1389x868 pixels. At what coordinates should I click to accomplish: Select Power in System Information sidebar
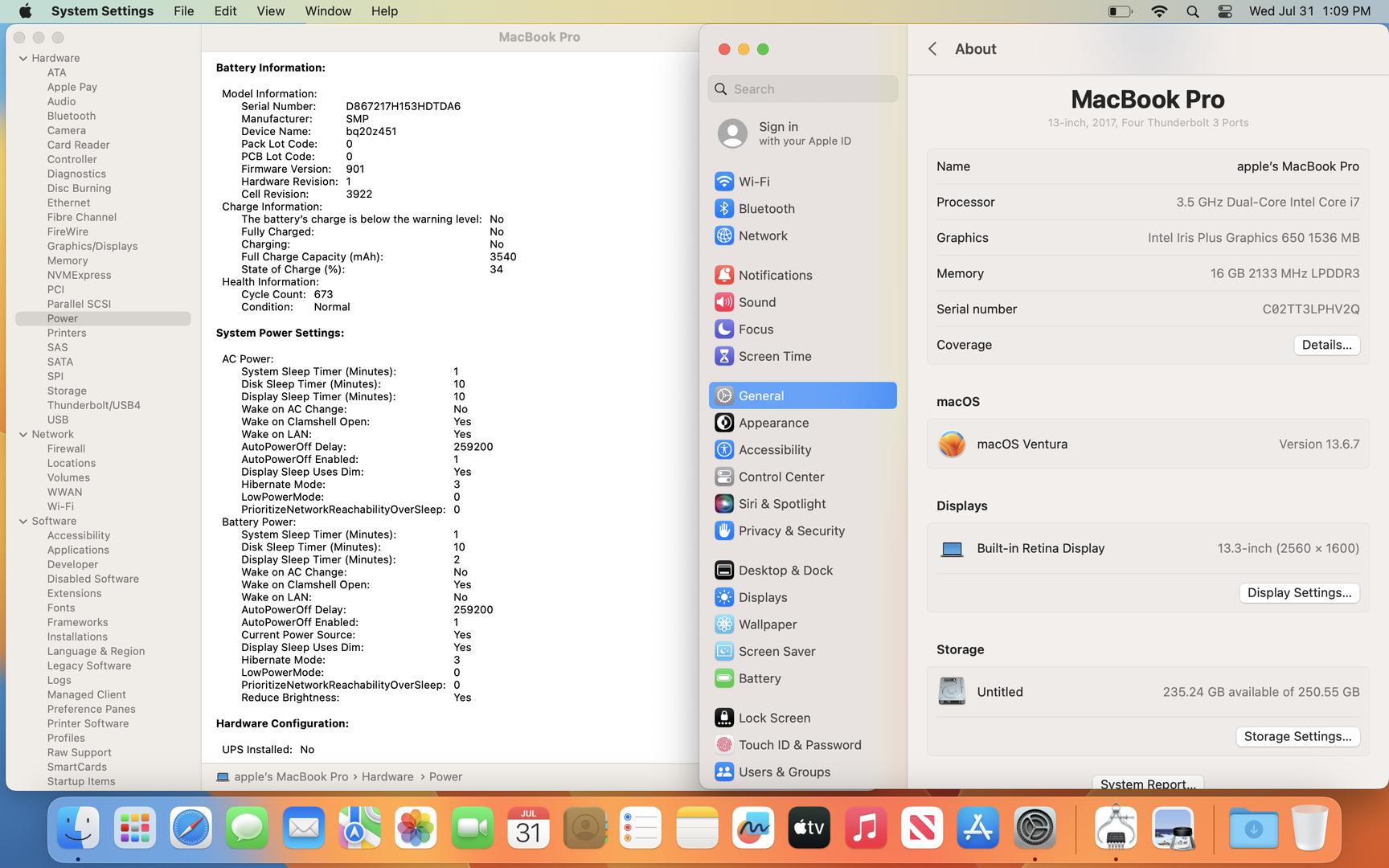tap(103, 318)
